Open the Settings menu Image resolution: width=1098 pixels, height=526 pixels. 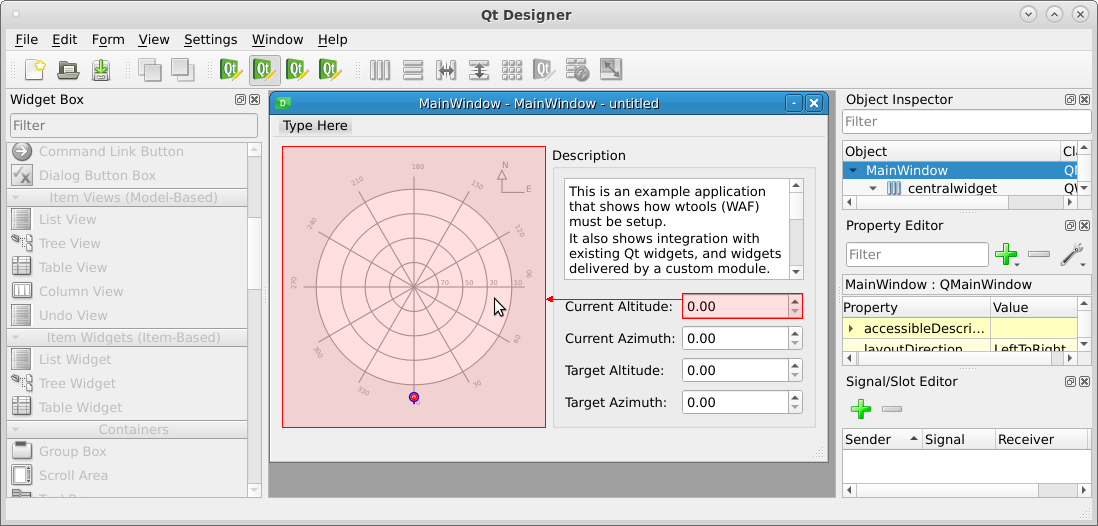pos(210,40)
